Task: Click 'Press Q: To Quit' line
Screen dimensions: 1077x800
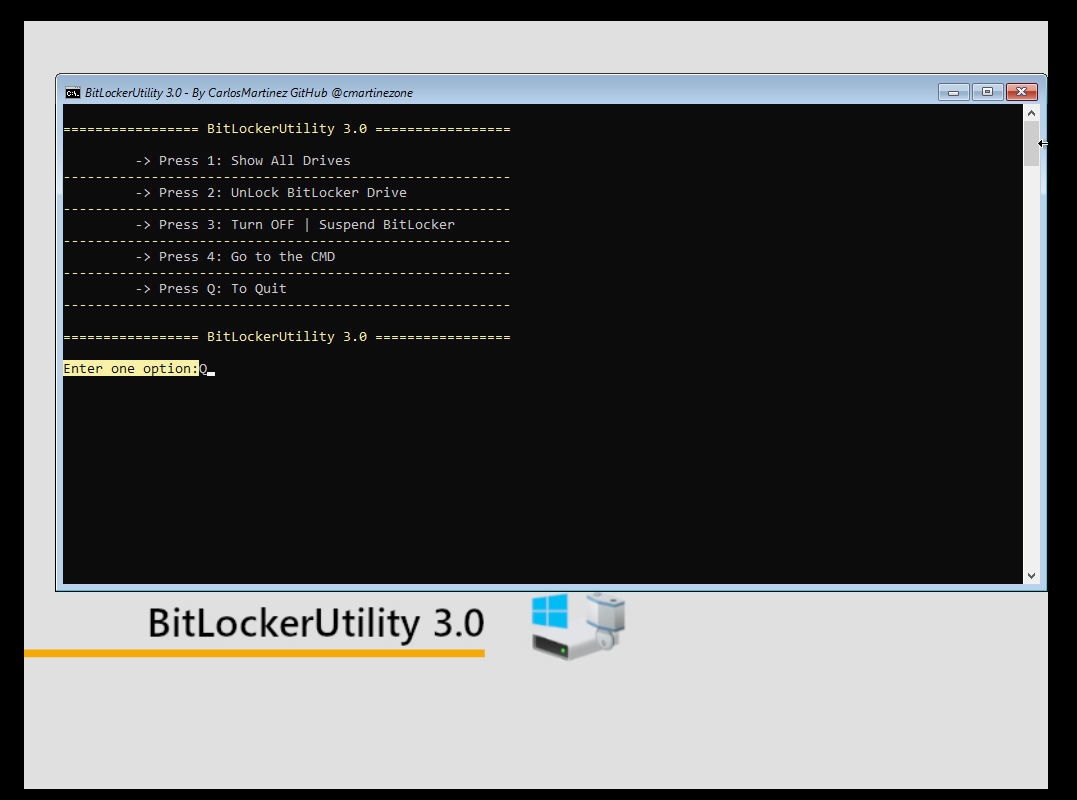Action: click(211, 289)
